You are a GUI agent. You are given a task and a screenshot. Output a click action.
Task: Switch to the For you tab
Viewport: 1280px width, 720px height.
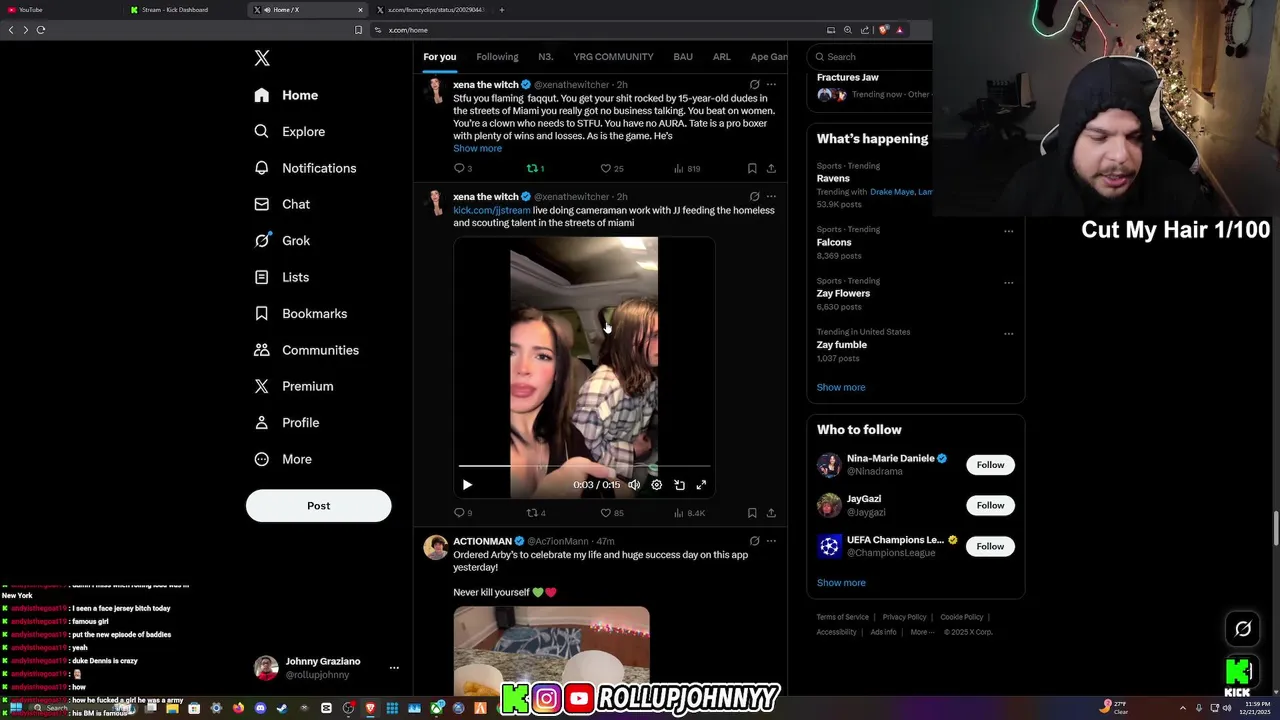439,57
